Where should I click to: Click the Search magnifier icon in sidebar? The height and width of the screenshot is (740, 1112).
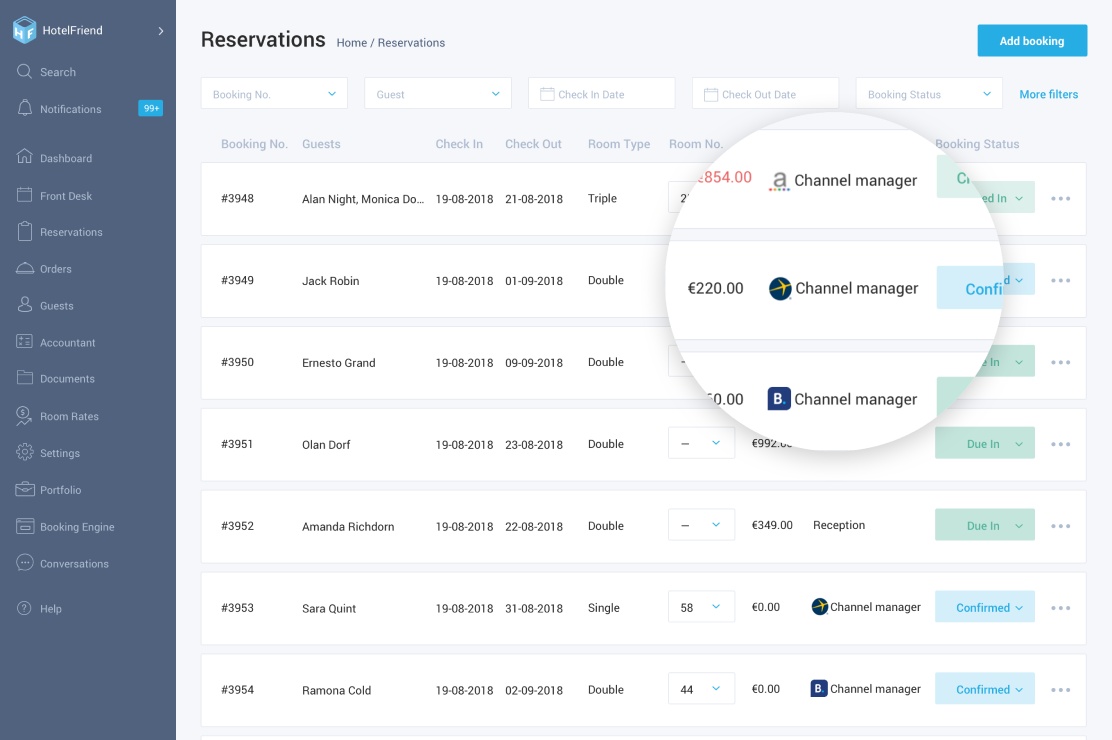(x=24, y=72)
